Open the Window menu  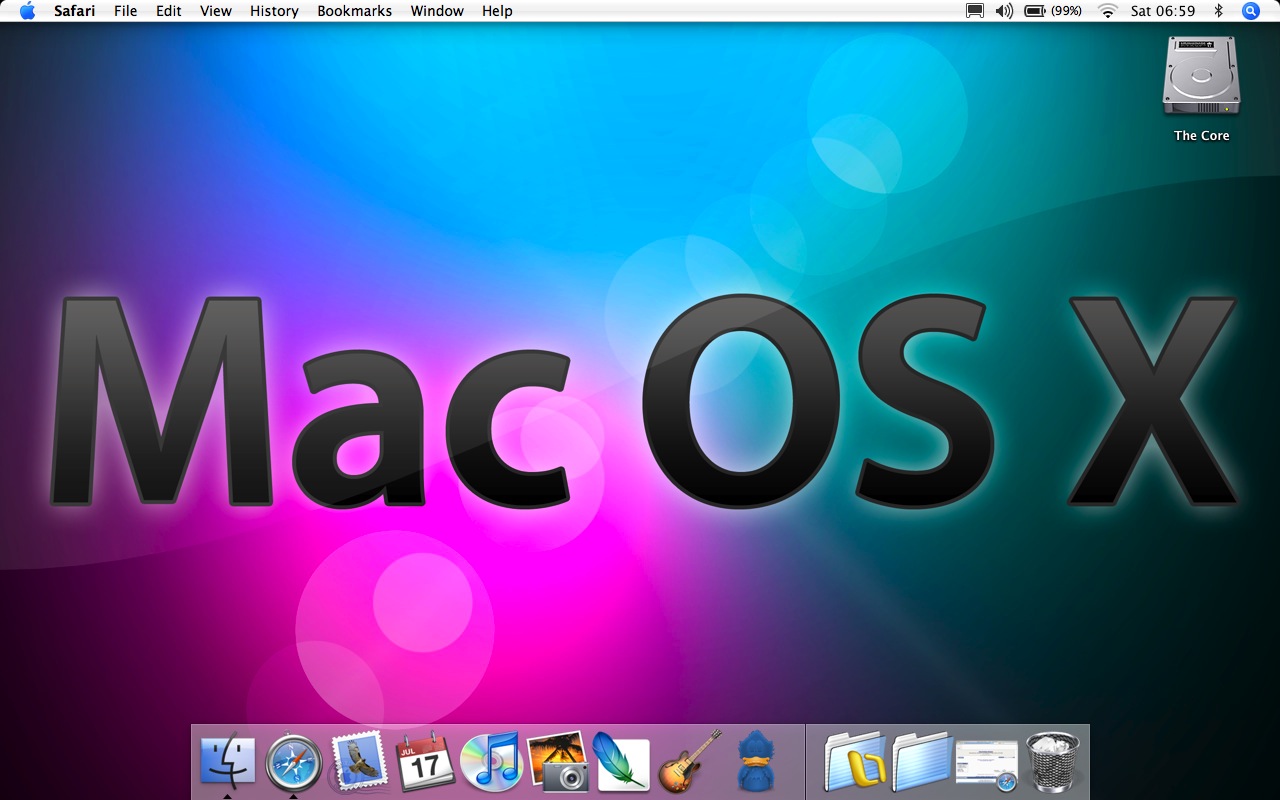click(437, 11)
